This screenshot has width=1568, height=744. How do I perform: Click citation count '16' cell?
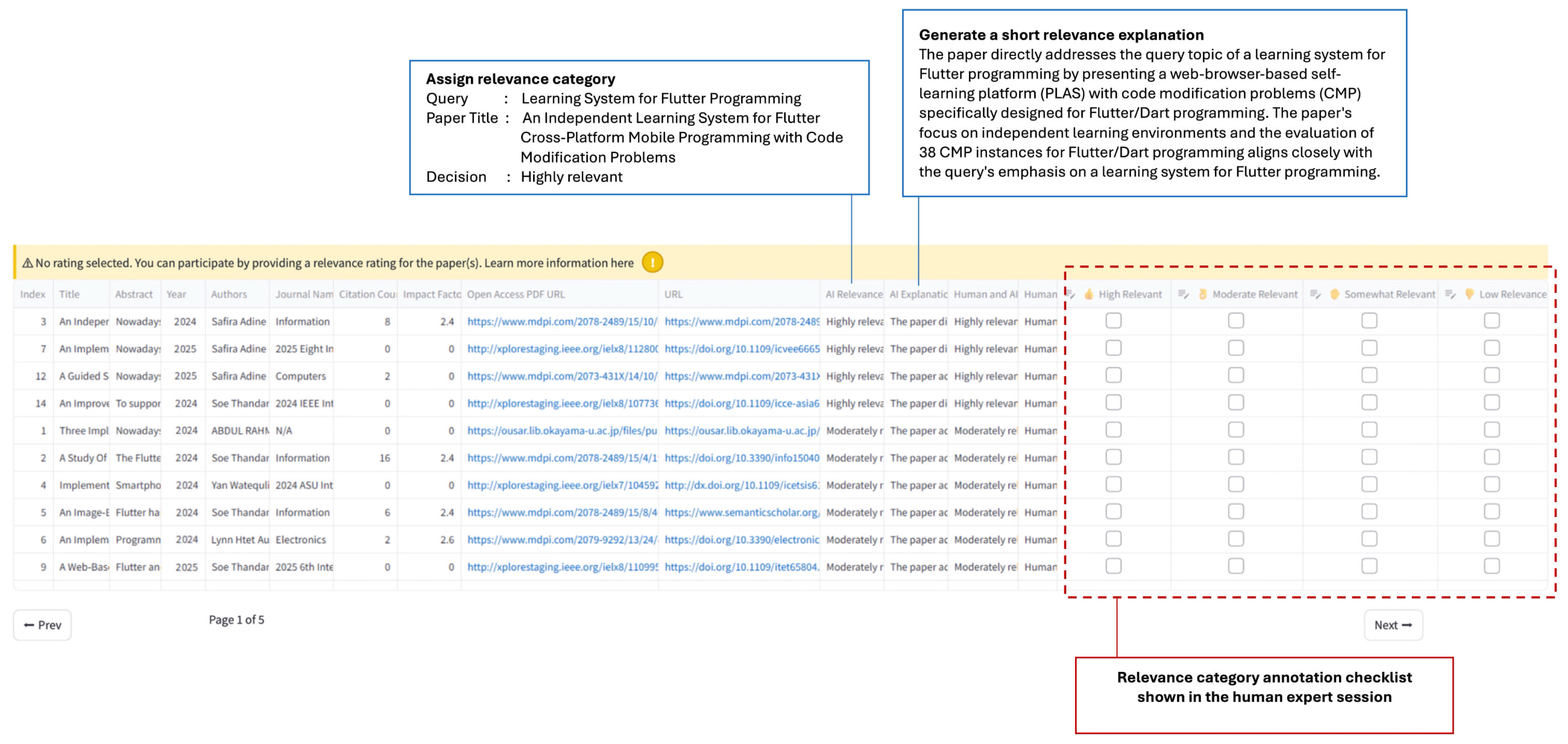(x=365, y=458)
